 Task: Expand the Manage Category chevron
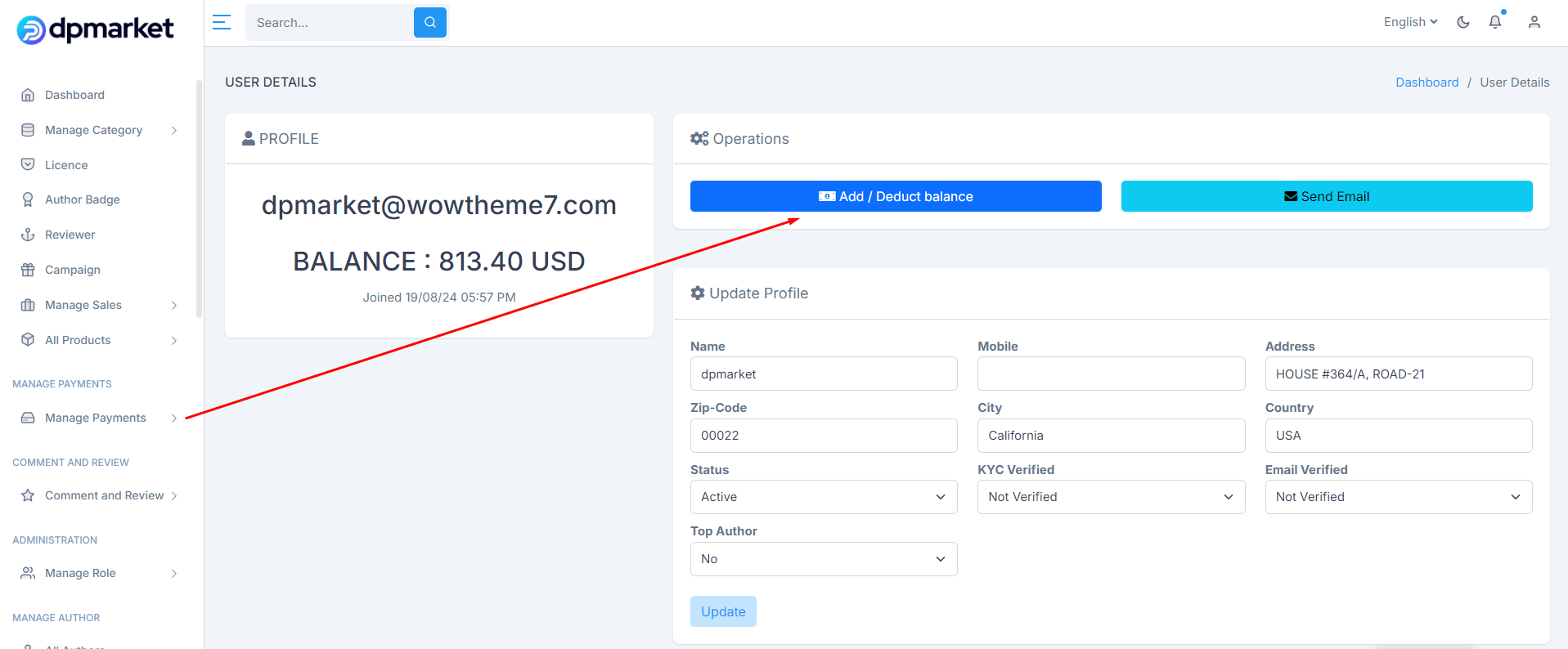[174, 130]
